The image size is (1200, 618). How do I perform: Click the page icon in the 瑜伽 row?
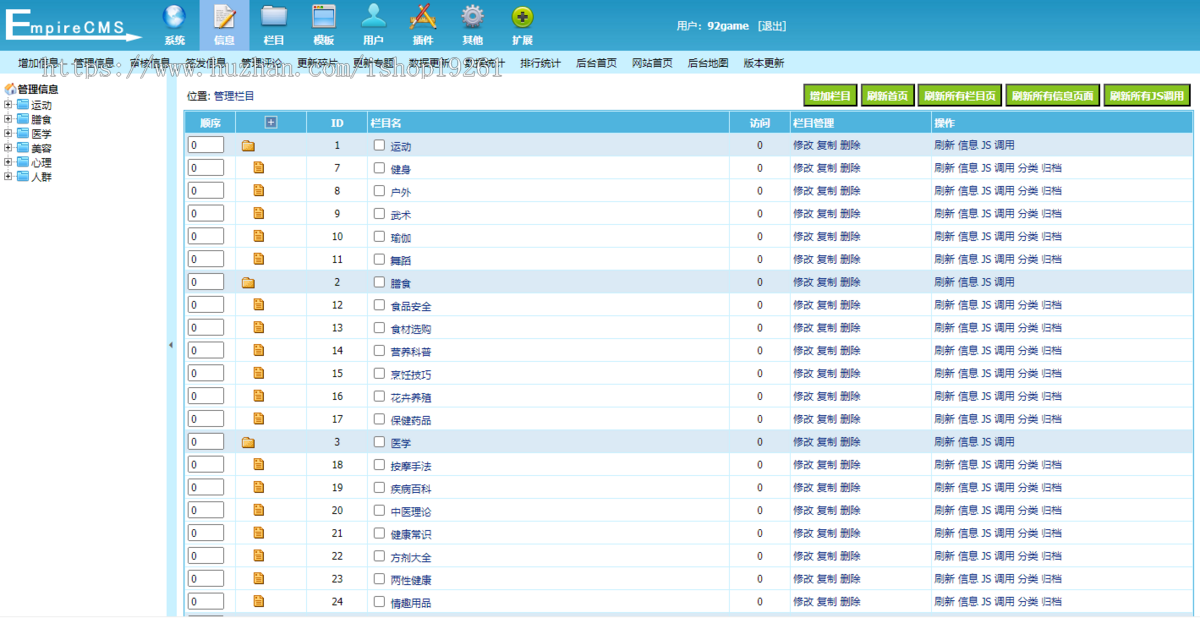point(259,236)
